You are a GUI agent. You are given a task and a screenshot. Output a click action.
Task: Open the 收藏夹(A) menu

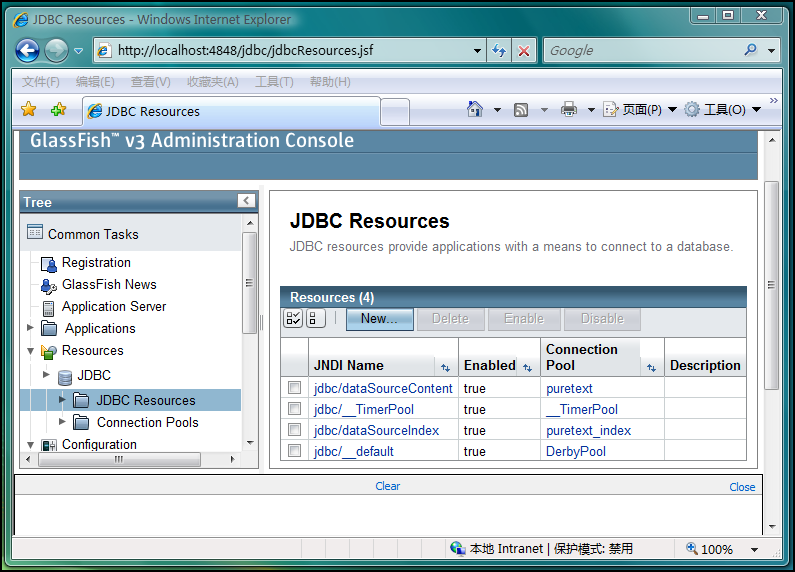213,82
